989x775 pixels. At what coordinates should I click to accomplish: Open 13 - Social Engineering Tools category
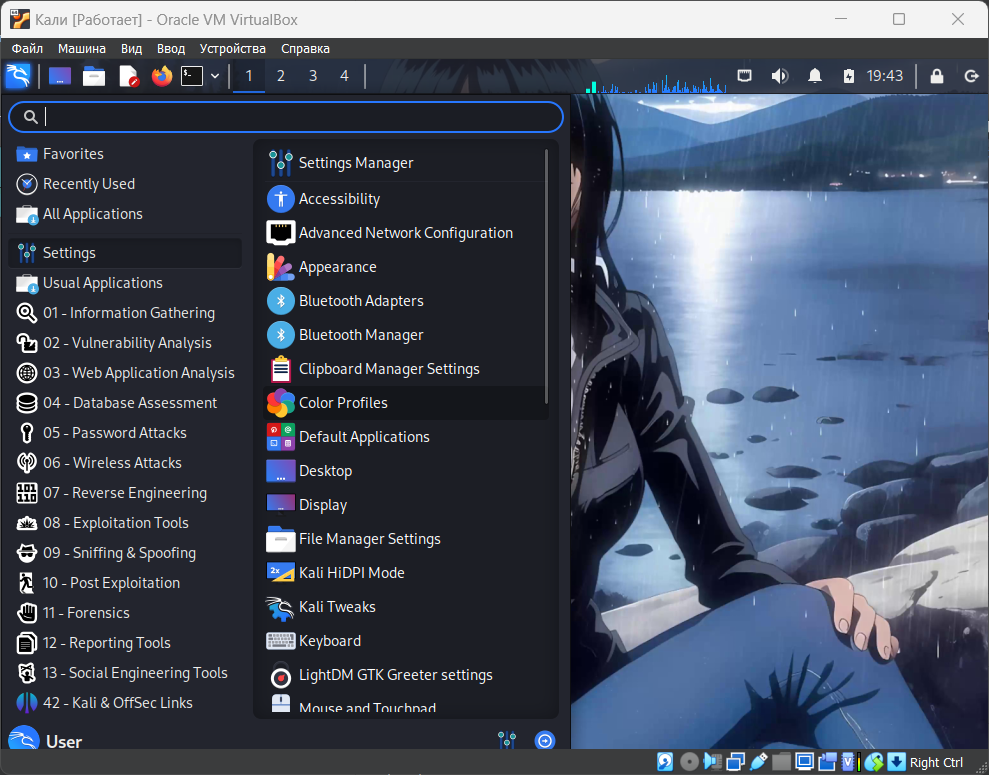point(126,673)
